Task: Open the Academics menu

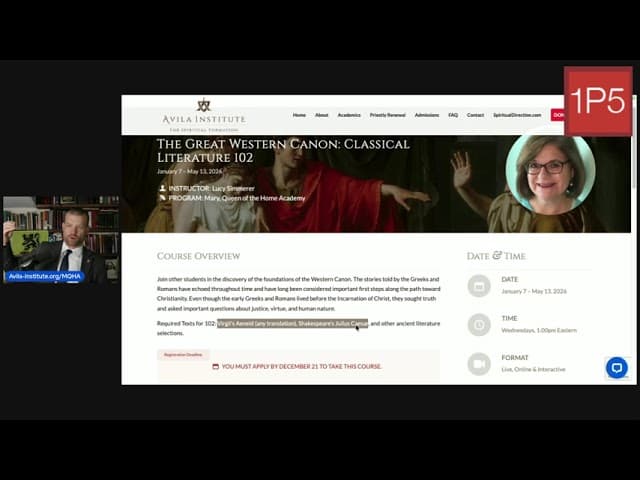Action: click(348, 115)
